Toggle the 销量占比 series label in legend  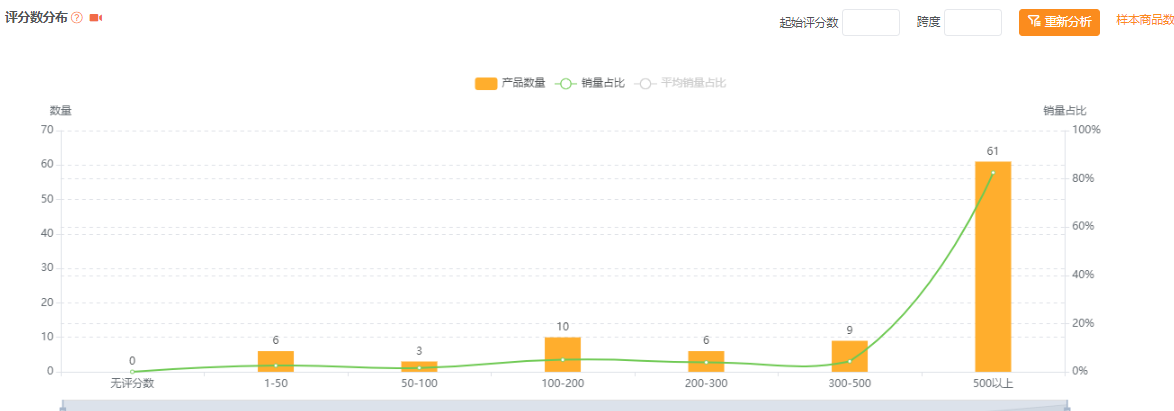point(603,83)
